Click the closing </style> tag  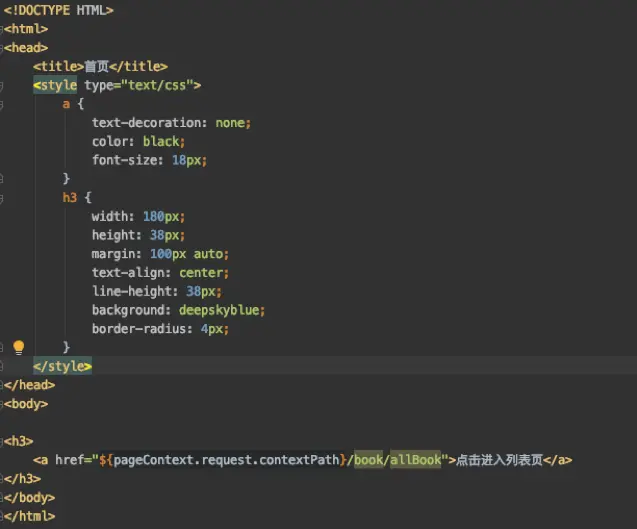(63, 366)
